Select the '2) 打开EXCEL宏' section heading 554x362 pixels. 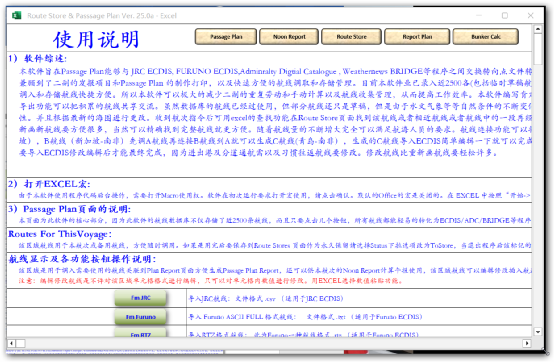point(49,184)
